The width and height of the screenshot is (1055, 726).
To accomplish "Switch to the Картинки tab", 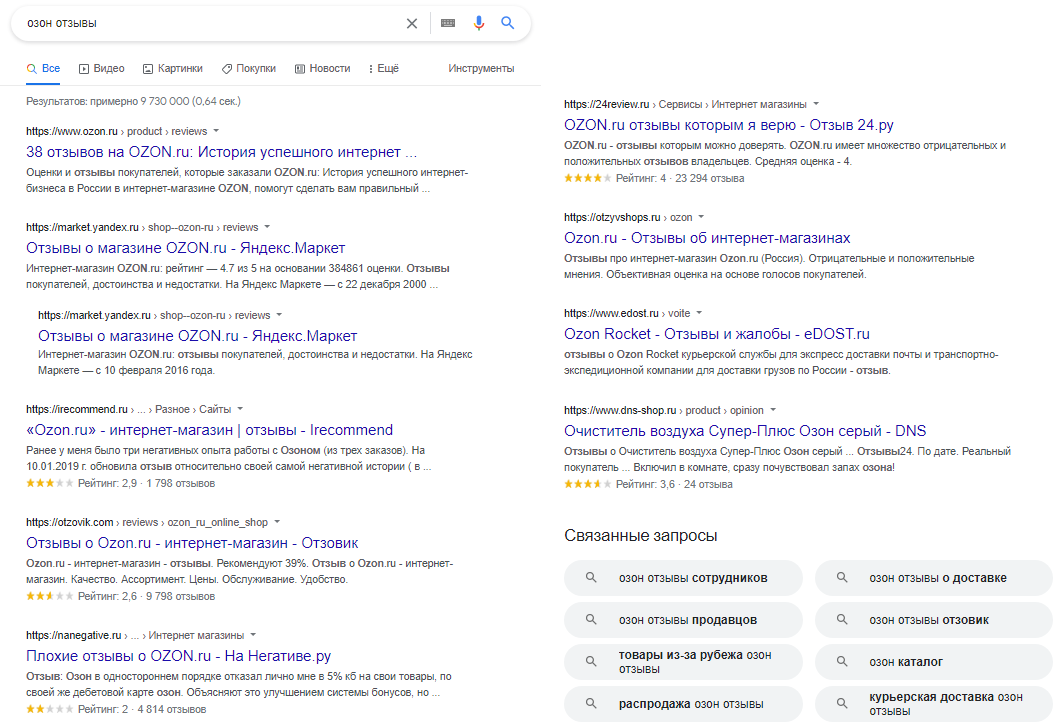I will pos(172,69).
